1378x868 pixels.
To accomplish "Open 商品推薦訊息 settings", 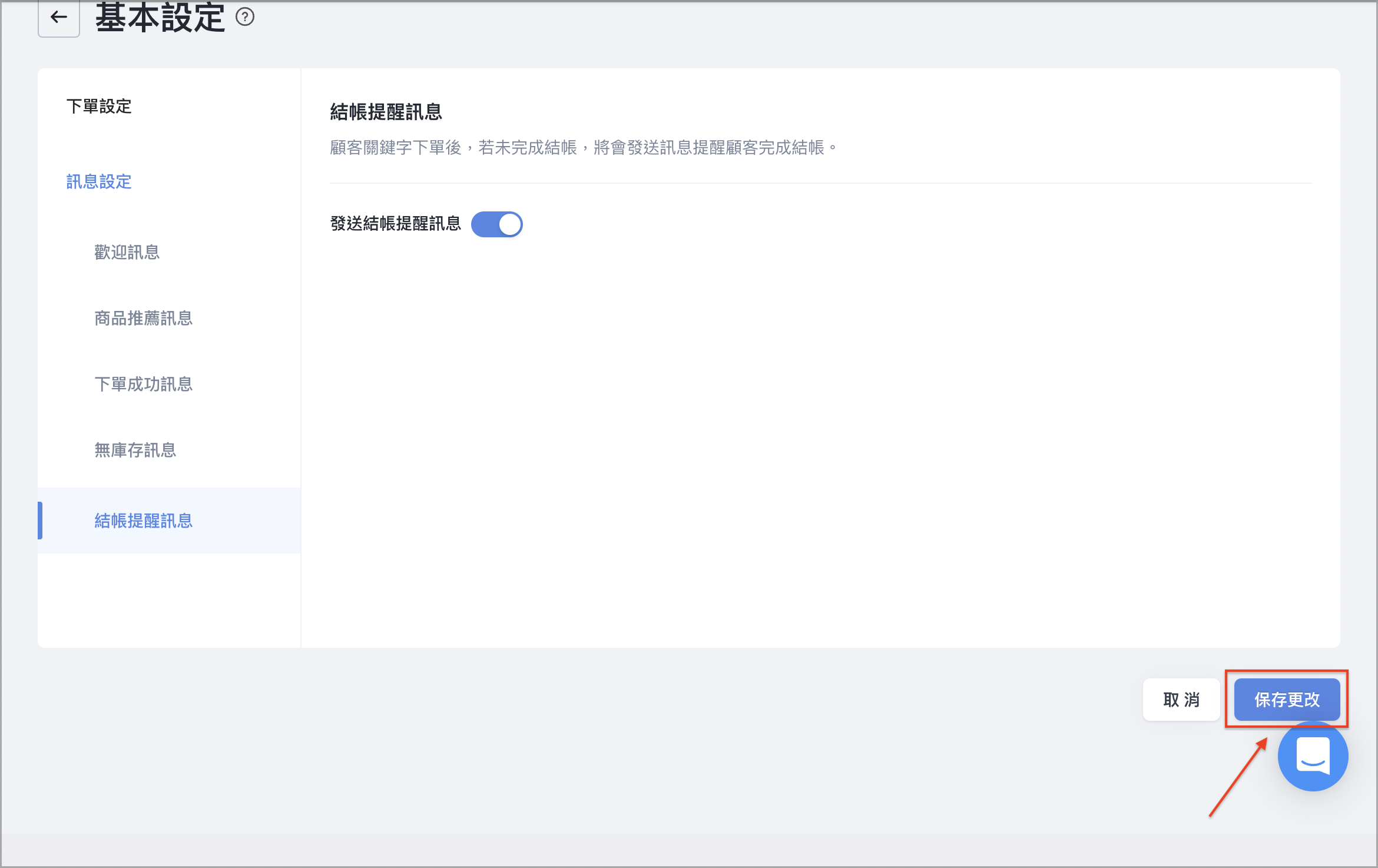I will point(144,319).
